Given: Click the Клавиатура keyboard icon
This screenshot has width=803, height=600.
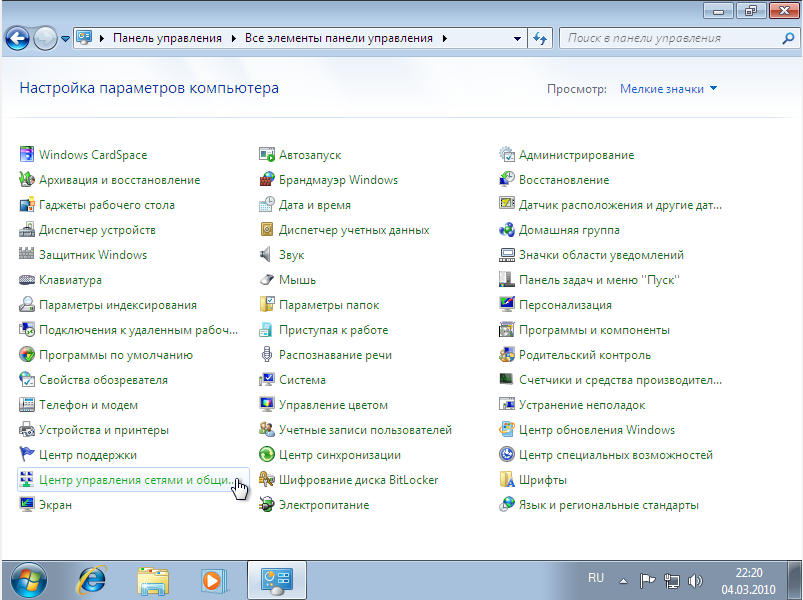Looking at the screenshot, I should [27, 280].
